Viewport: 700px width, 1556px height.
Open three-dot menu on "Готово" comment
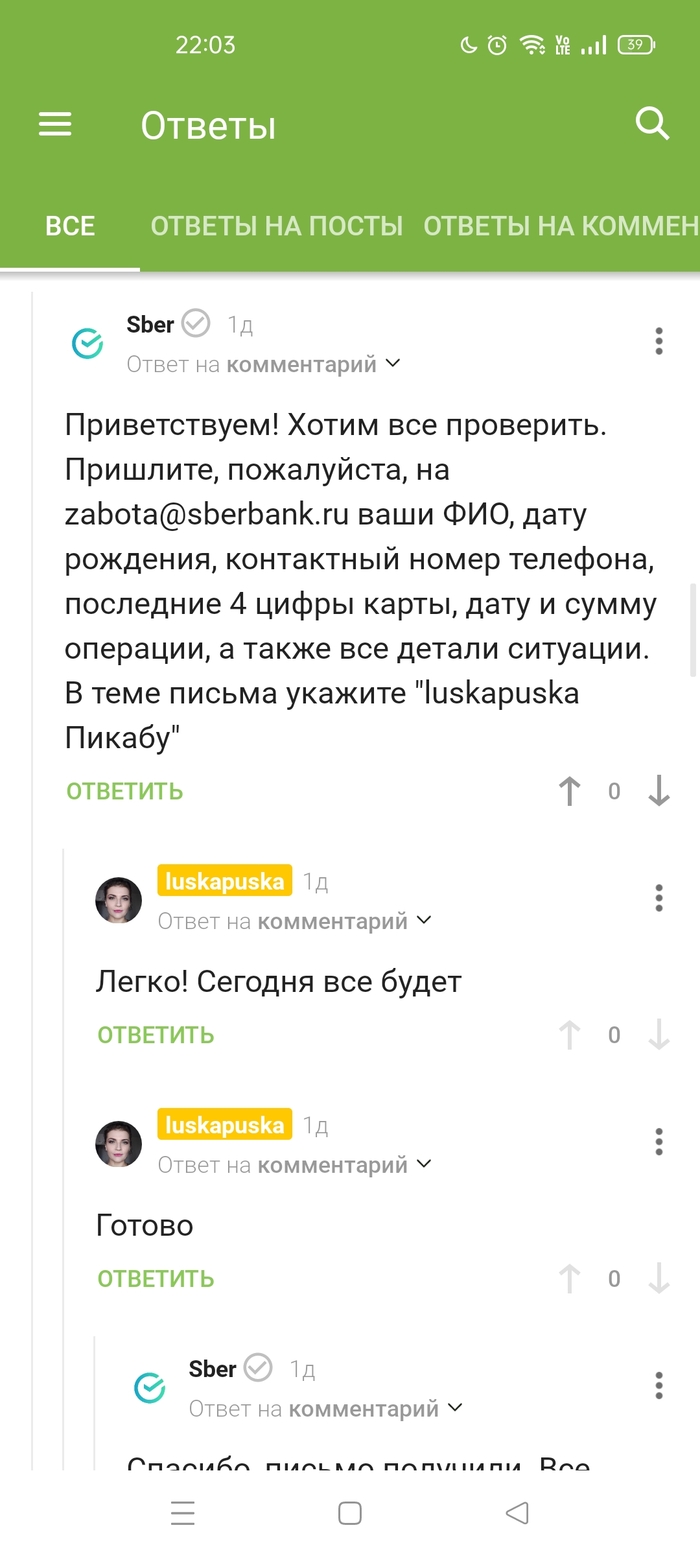[658, 1142]
